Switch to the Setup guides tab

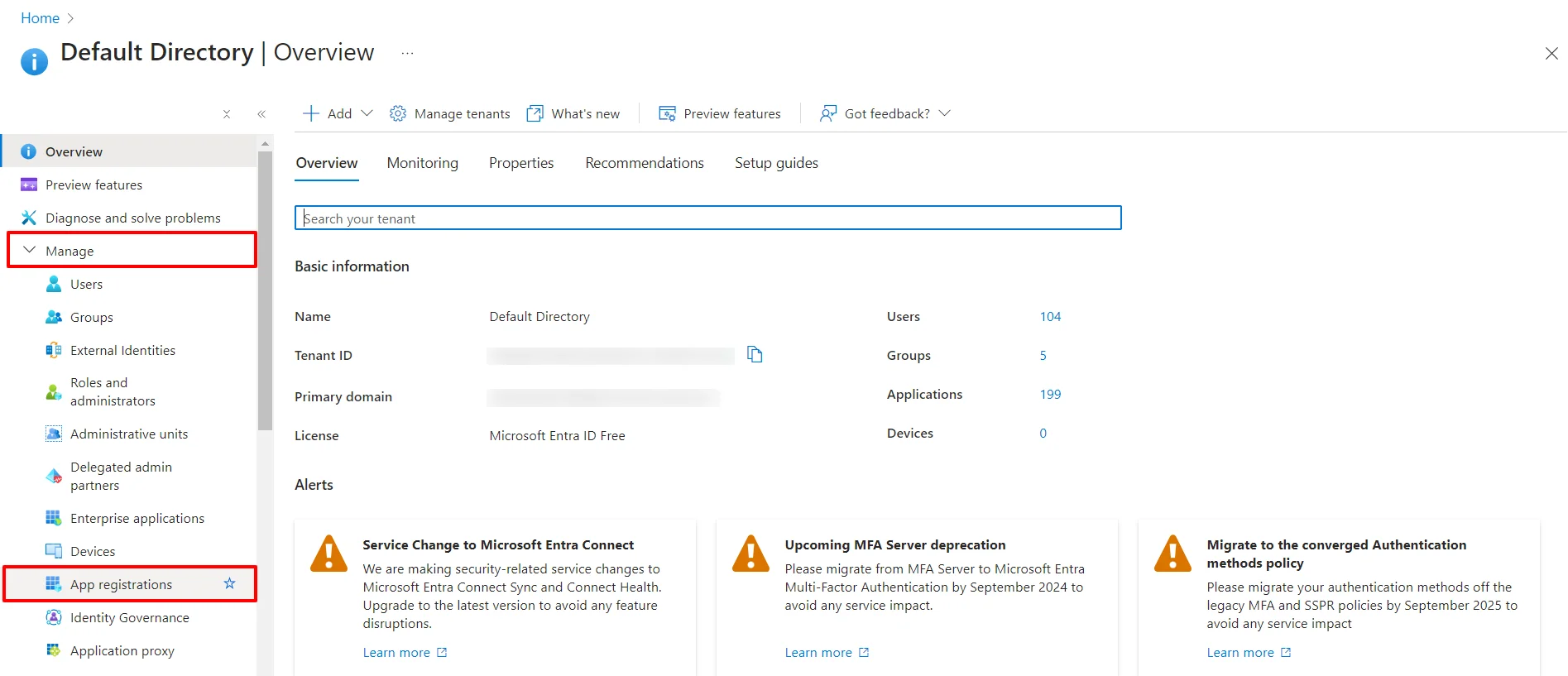[776, 163]
